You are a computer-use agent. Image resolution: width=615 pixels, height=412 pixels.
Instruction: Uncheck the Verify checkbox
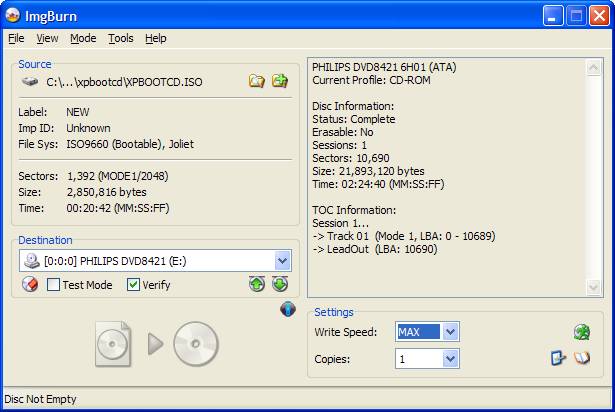pos(133,284)
